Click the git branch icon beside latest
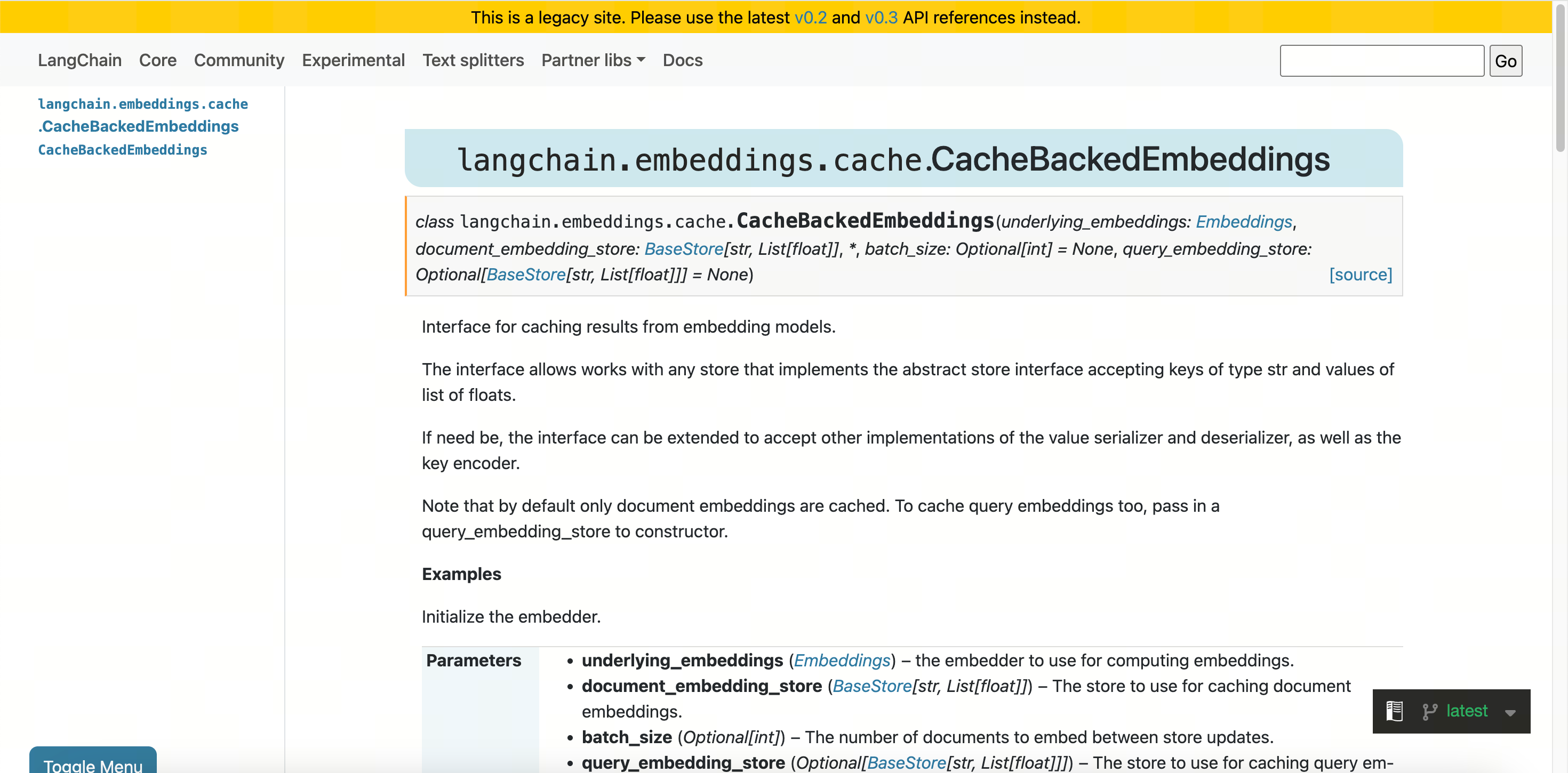 (x=1429, y=711)
